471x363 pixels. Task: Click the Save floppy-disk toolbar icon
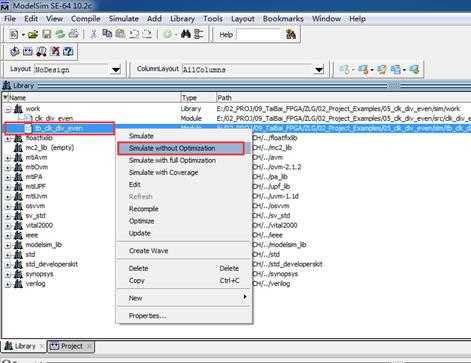(47, 34)
